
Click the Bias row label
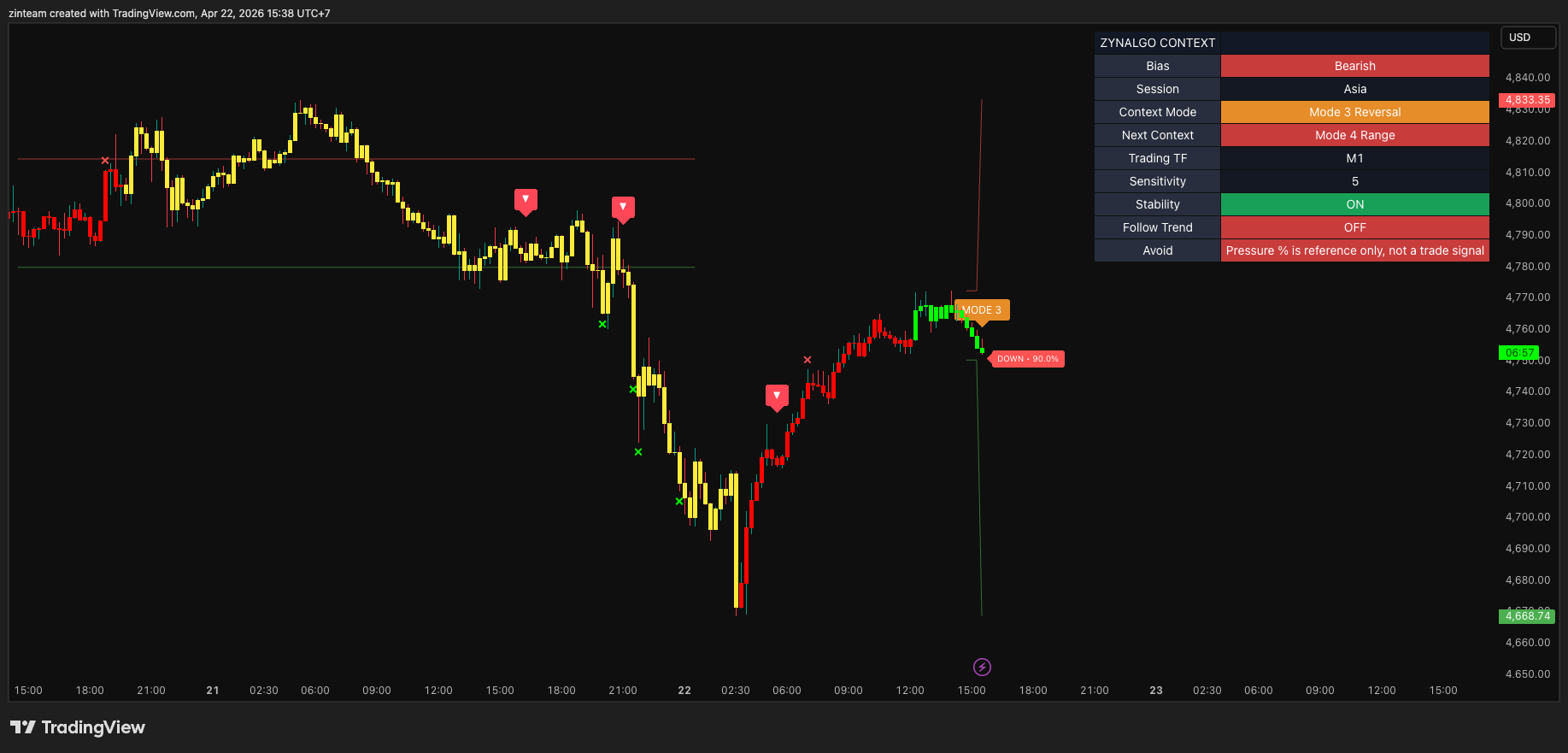point(1158,66)
